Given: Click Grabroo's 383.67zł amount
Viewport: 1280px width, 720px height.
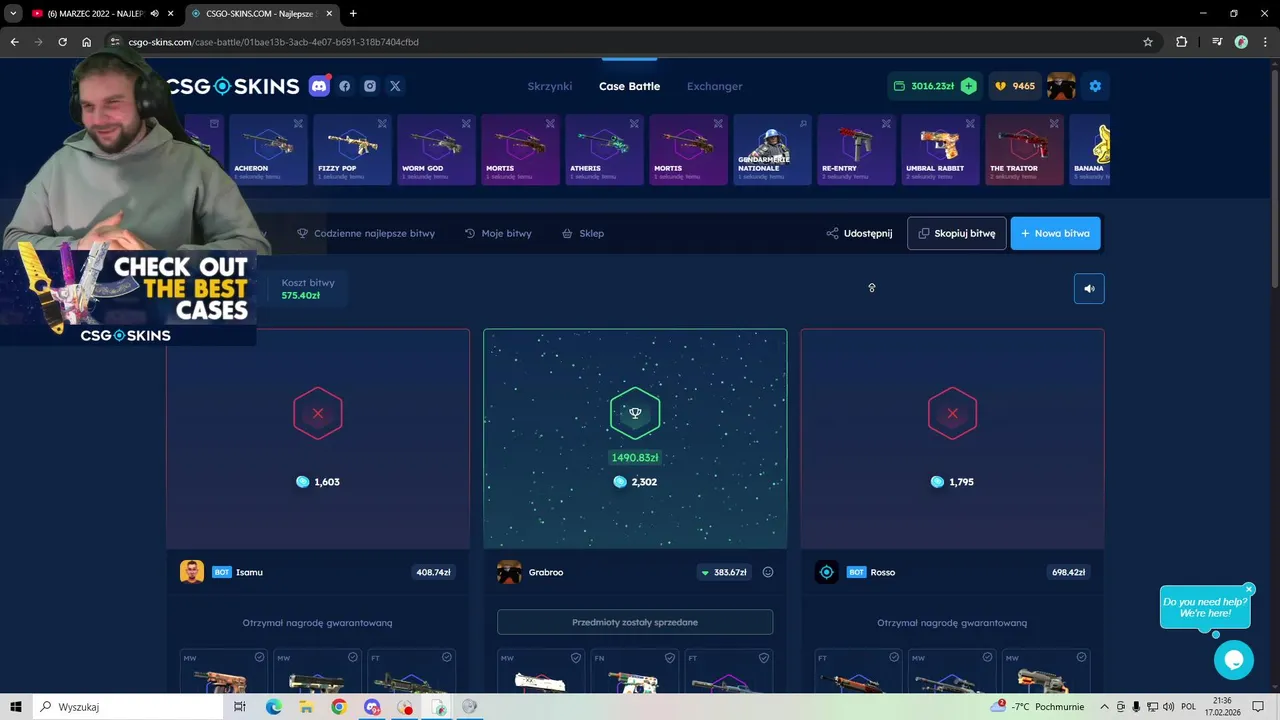Looking at the screenshot, I should (x=724, y=572).
